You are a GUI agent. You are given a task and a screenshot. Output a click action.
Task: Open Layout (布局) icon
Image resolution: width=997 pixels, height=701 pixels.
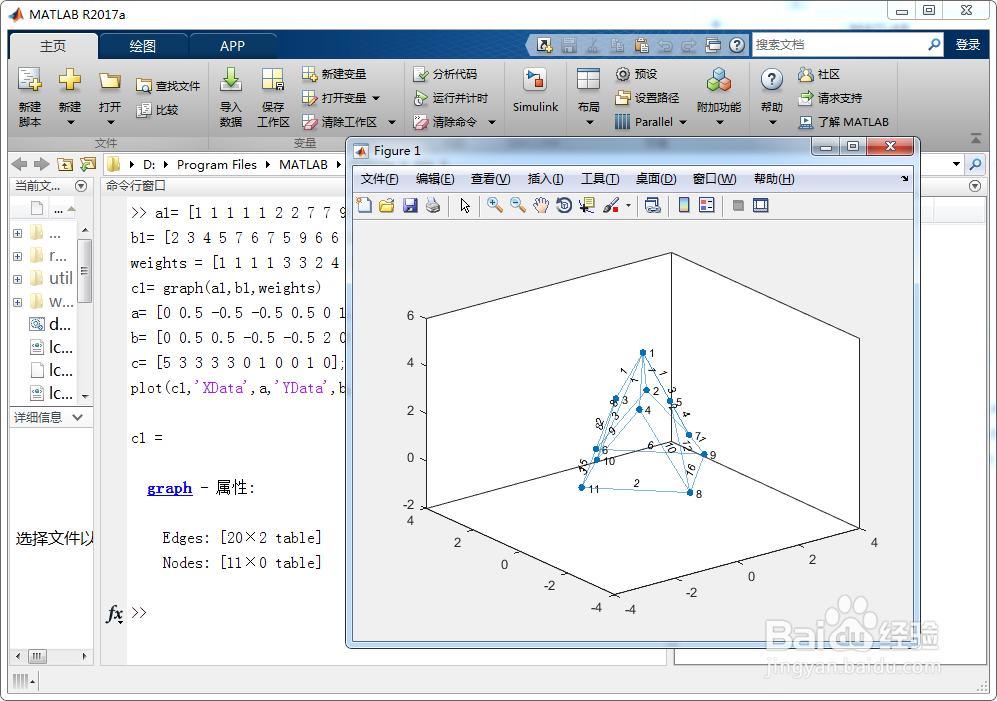[588, 80]
